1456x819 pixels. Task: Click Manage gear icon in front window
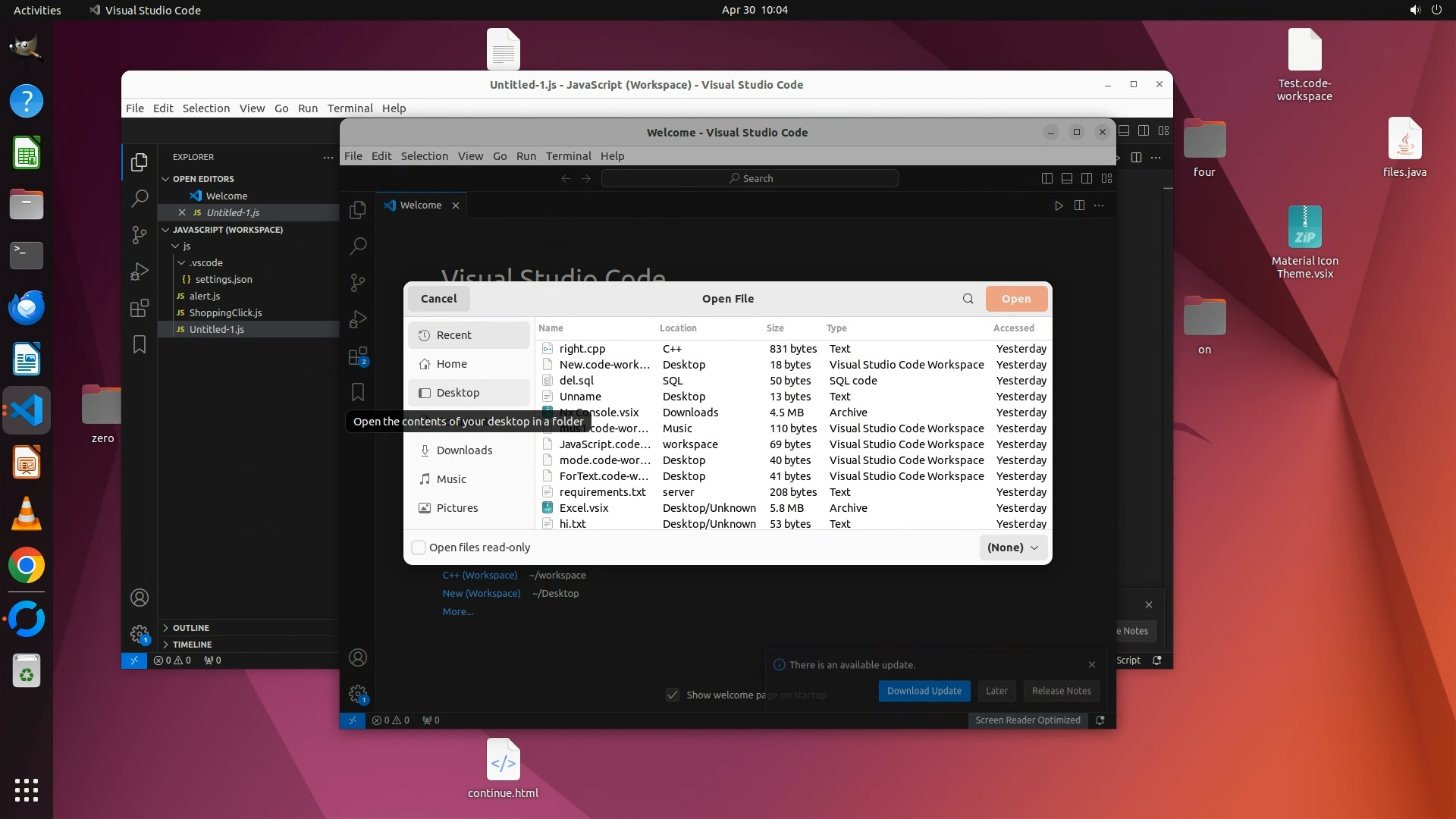(x=358, y=694)
